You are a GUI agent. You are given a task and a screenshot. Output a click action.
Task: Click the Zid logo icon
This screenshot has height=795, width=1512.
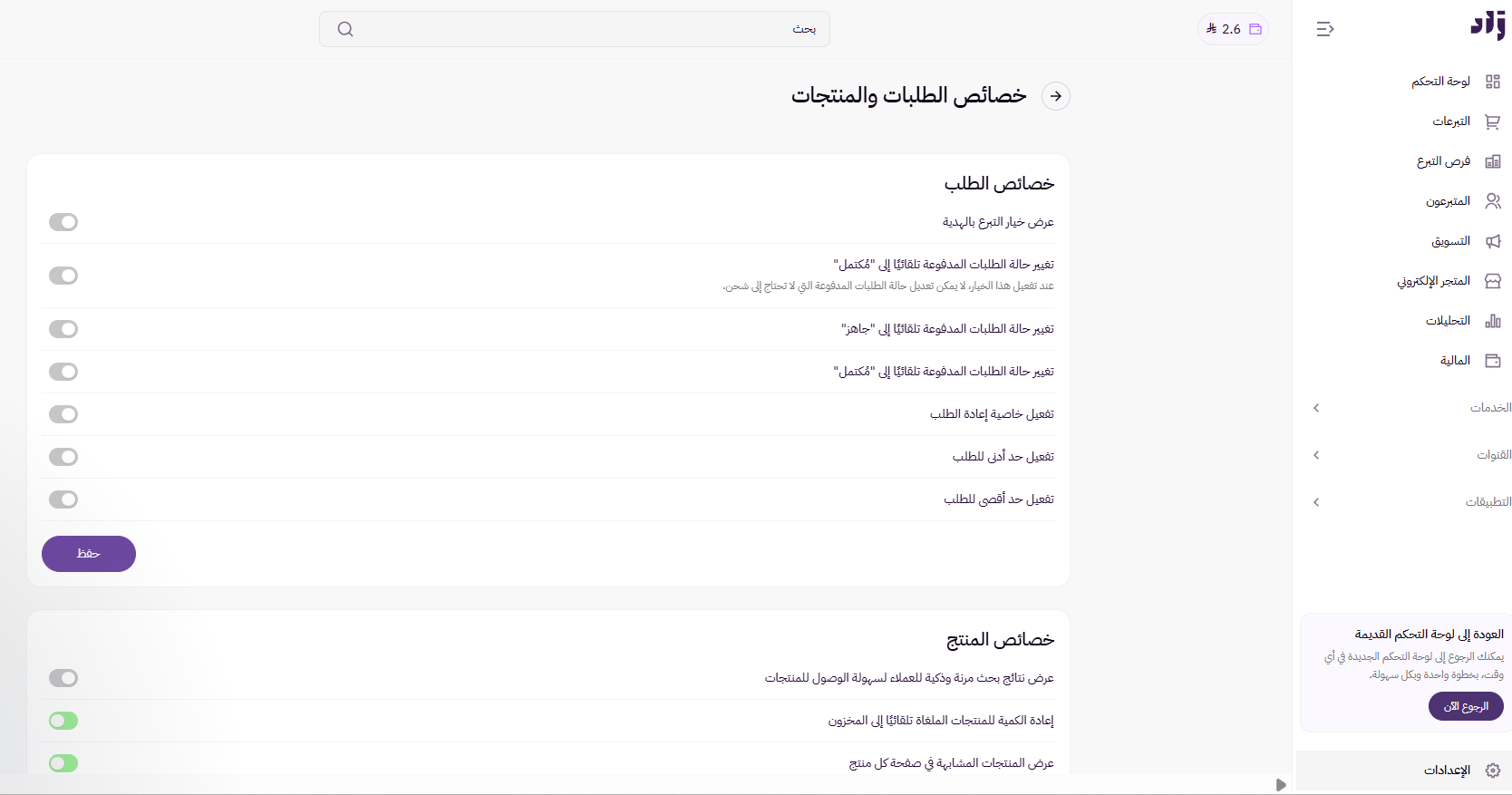point(1488,25)
